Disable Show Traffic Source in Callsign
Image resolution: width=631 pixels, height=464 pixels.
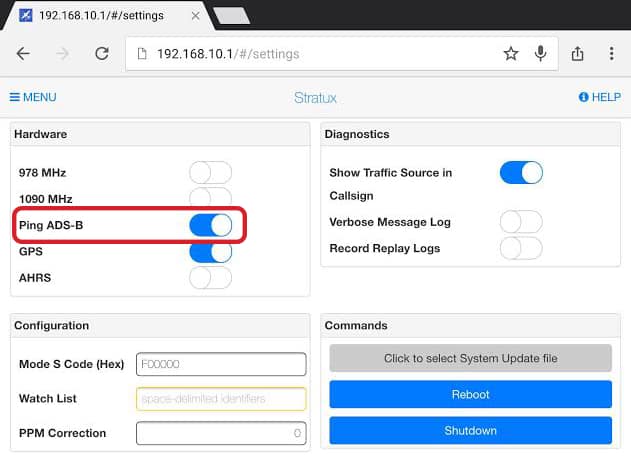(521, 173)
